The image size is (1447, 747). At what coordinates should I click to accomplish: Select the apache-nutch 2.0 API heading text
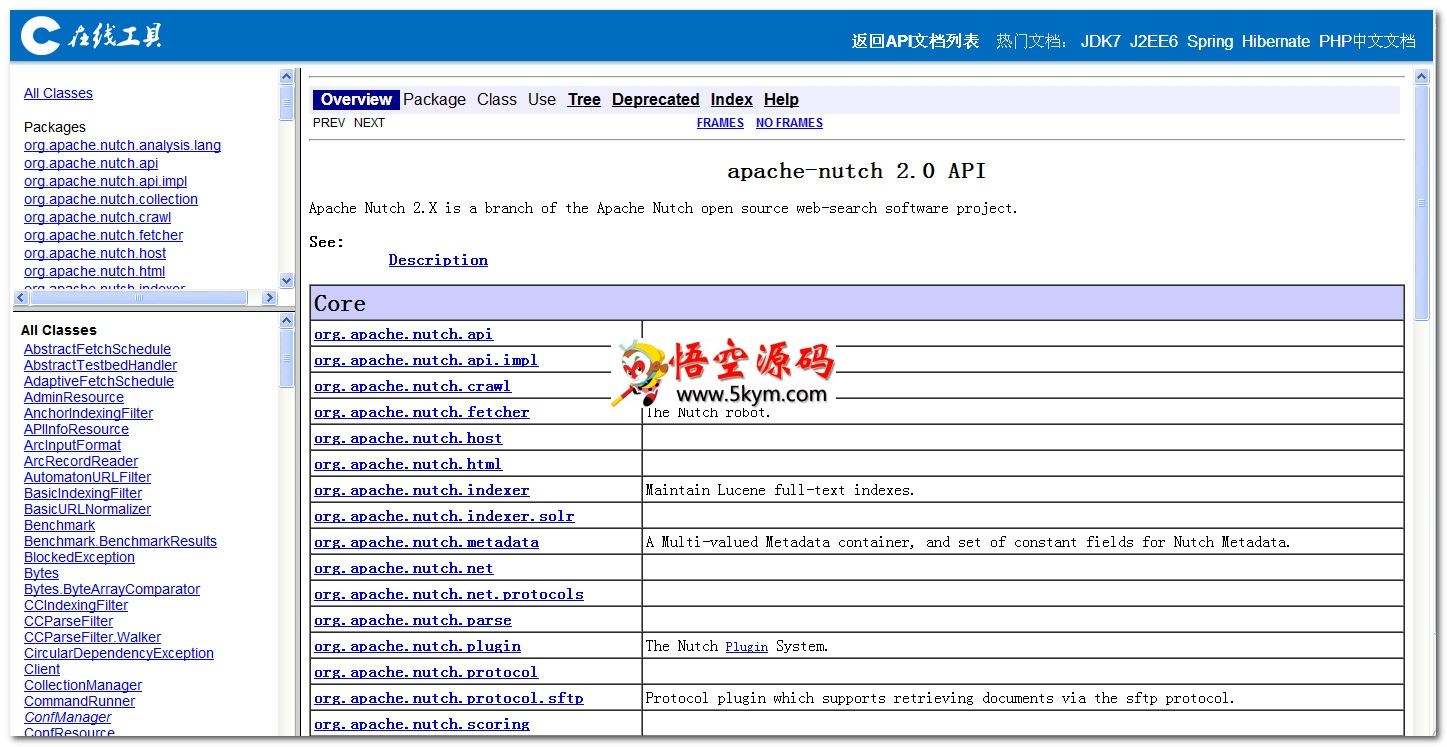click(857, 171)
